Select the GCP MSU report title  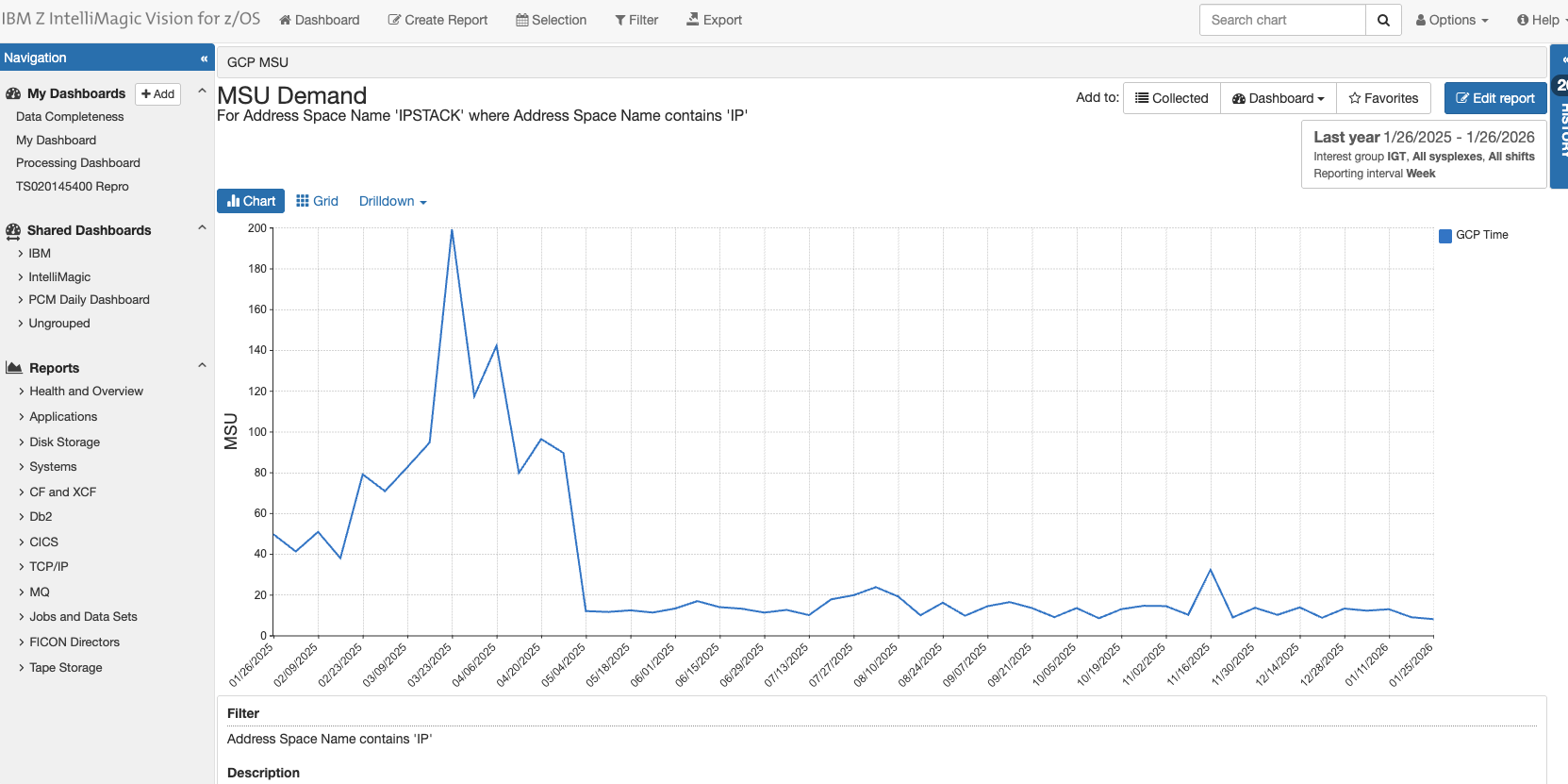[x=257, y=62]
